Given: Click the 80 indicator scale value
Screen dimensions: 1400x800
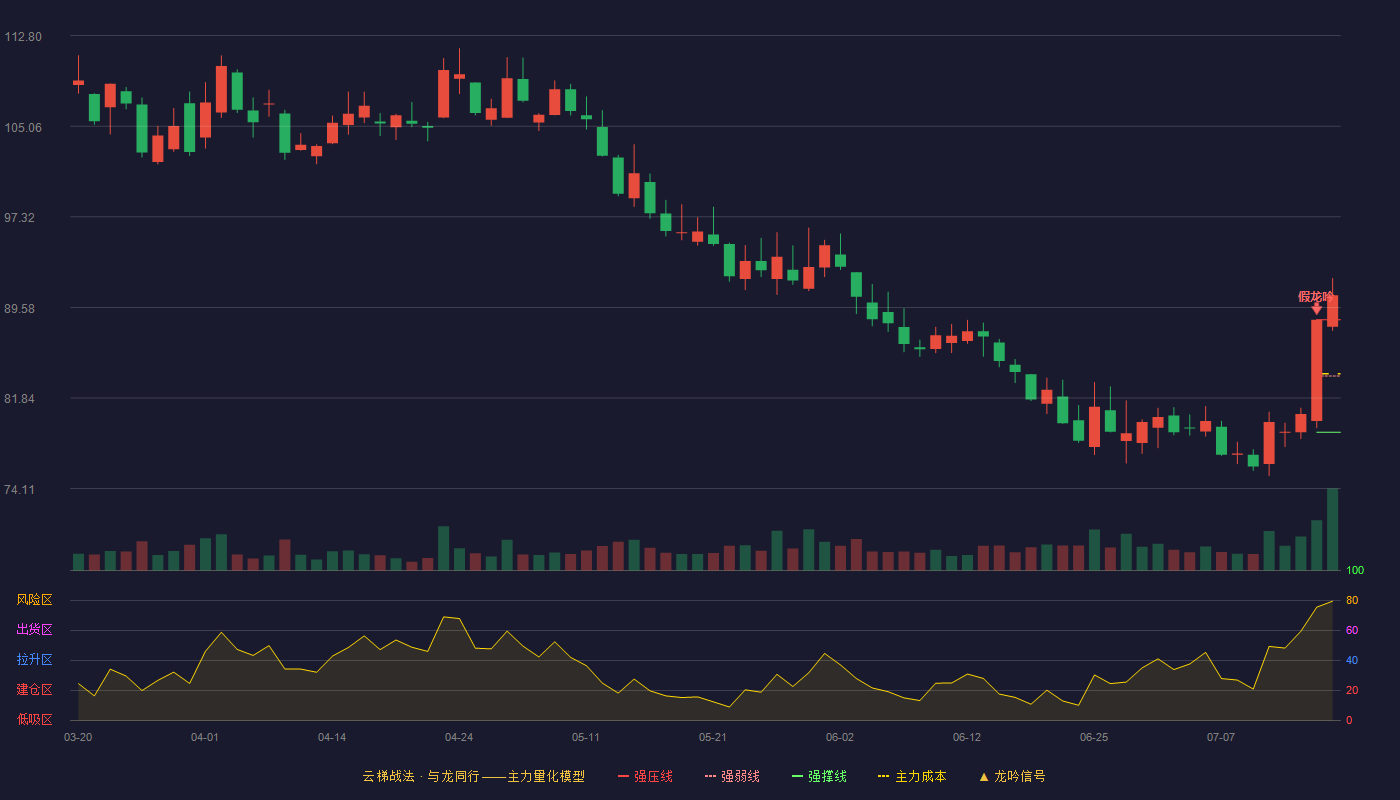Looking at the screenshot, I should point(1352,600).
